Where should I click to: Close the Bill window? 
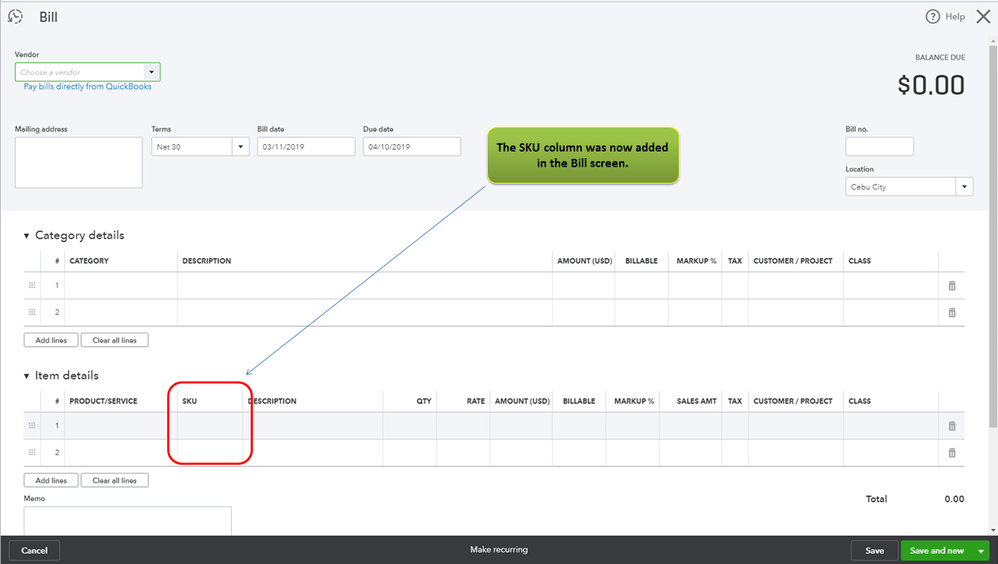tap(983, 17)
